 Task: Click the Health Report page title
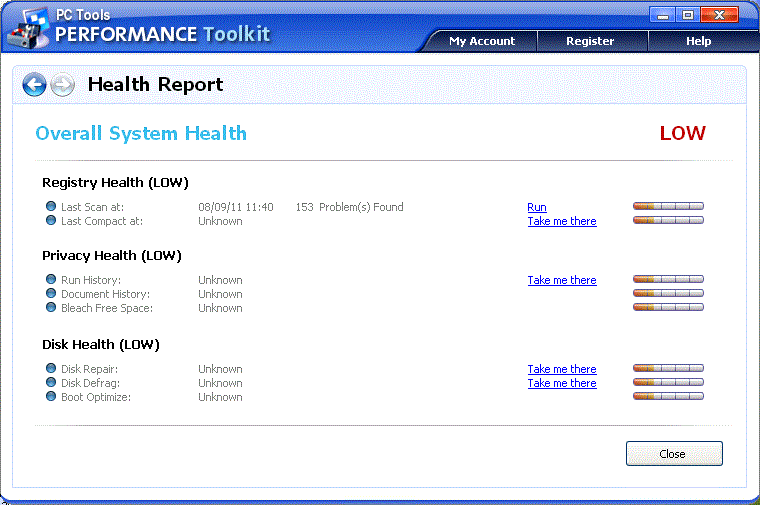(x=156, y=85)
